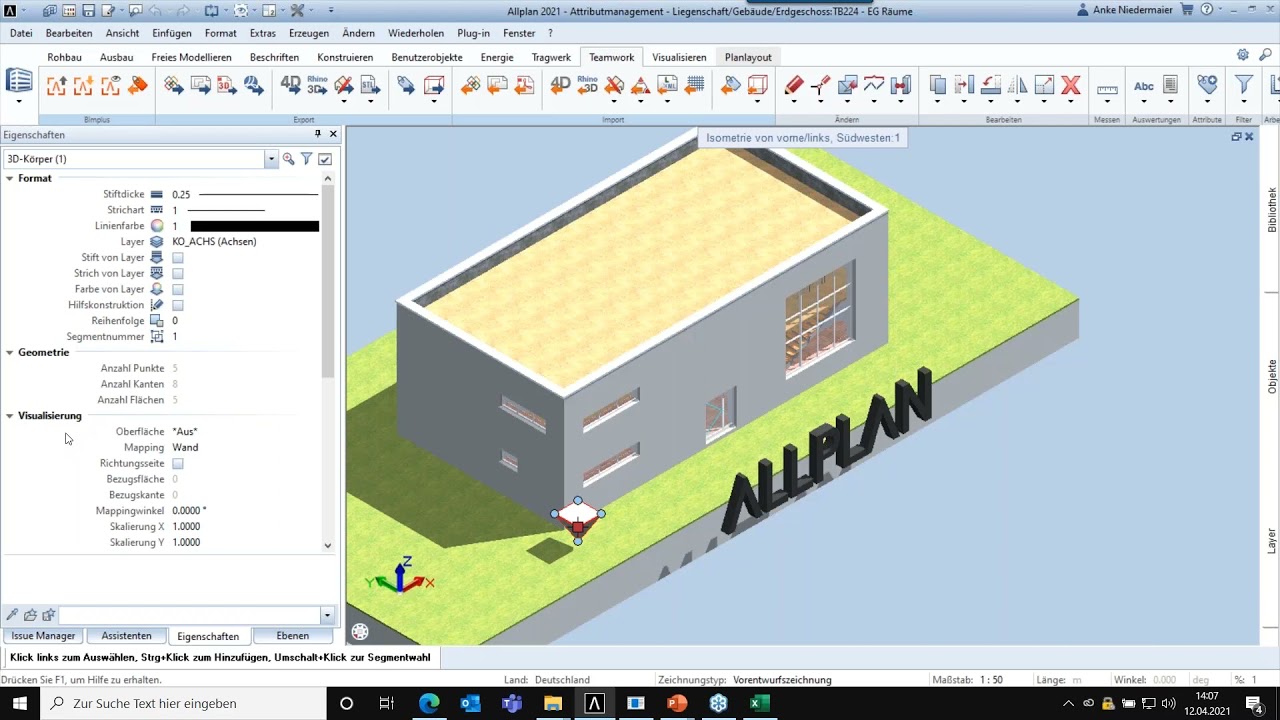Open the Ansicht menu

pyautogui.click(x=123, y=33)
